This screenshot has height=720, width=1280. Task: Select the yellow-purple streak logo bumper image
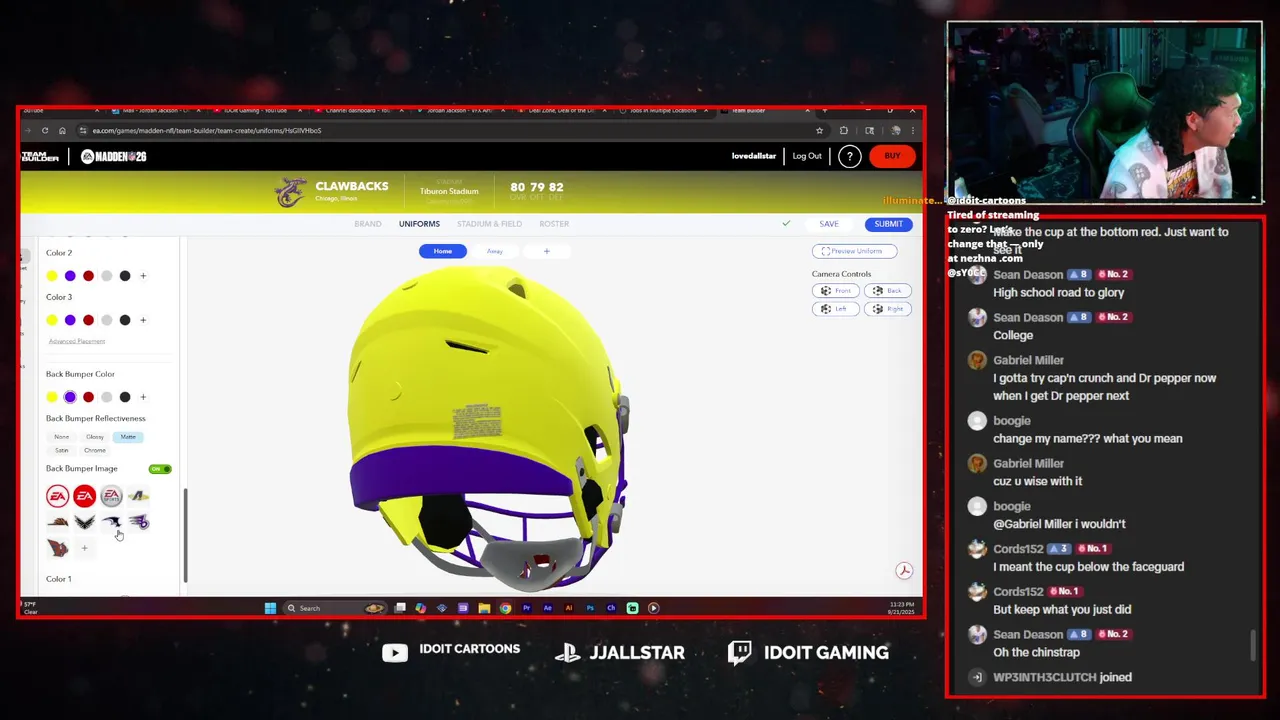point(138,496)
